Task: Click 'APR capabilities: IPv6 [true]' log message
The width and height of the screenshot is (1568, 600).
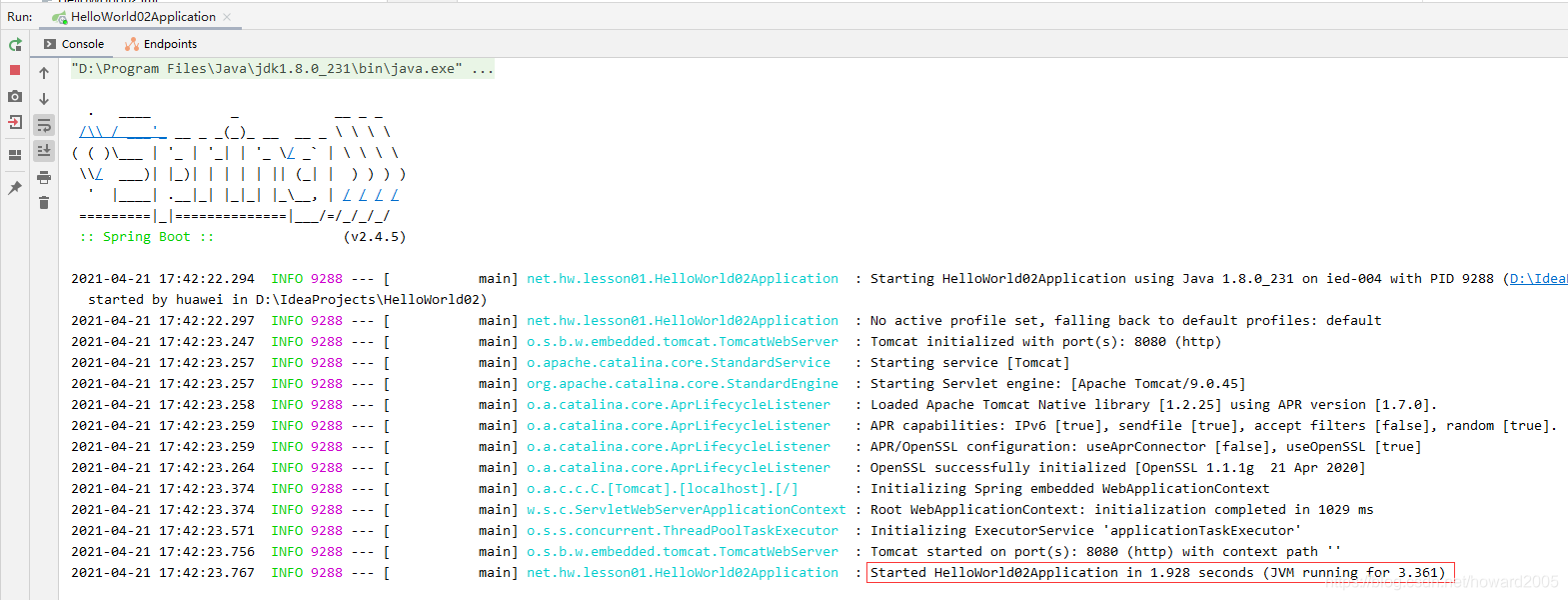Action: (x=1213, y=426)
